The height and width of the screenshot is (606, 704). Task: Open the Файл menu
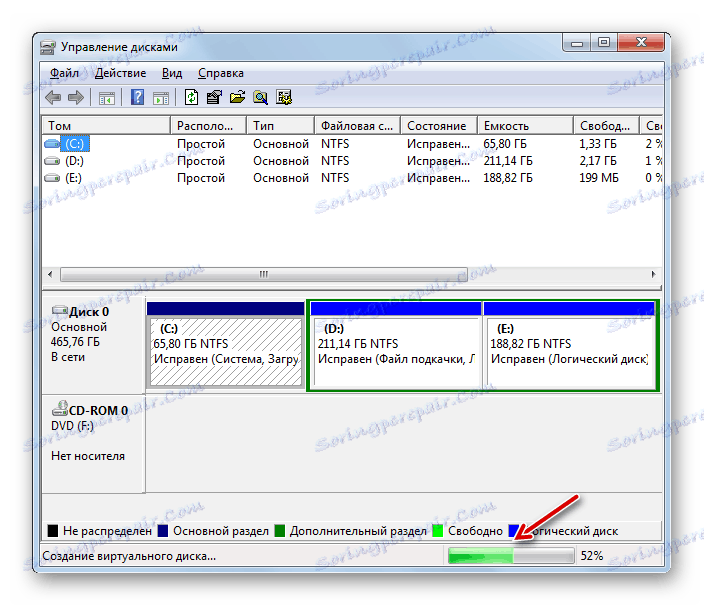click(64, 73)
